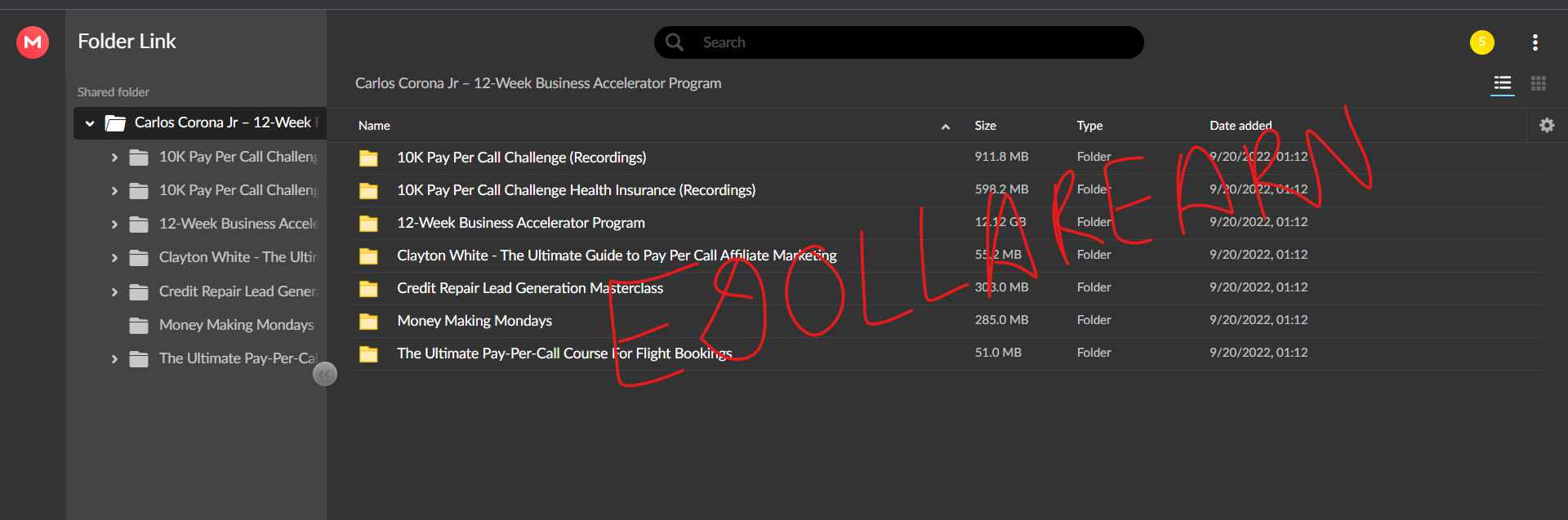
Task: Sort list by Type column
Action: (x=1089, y=126)
